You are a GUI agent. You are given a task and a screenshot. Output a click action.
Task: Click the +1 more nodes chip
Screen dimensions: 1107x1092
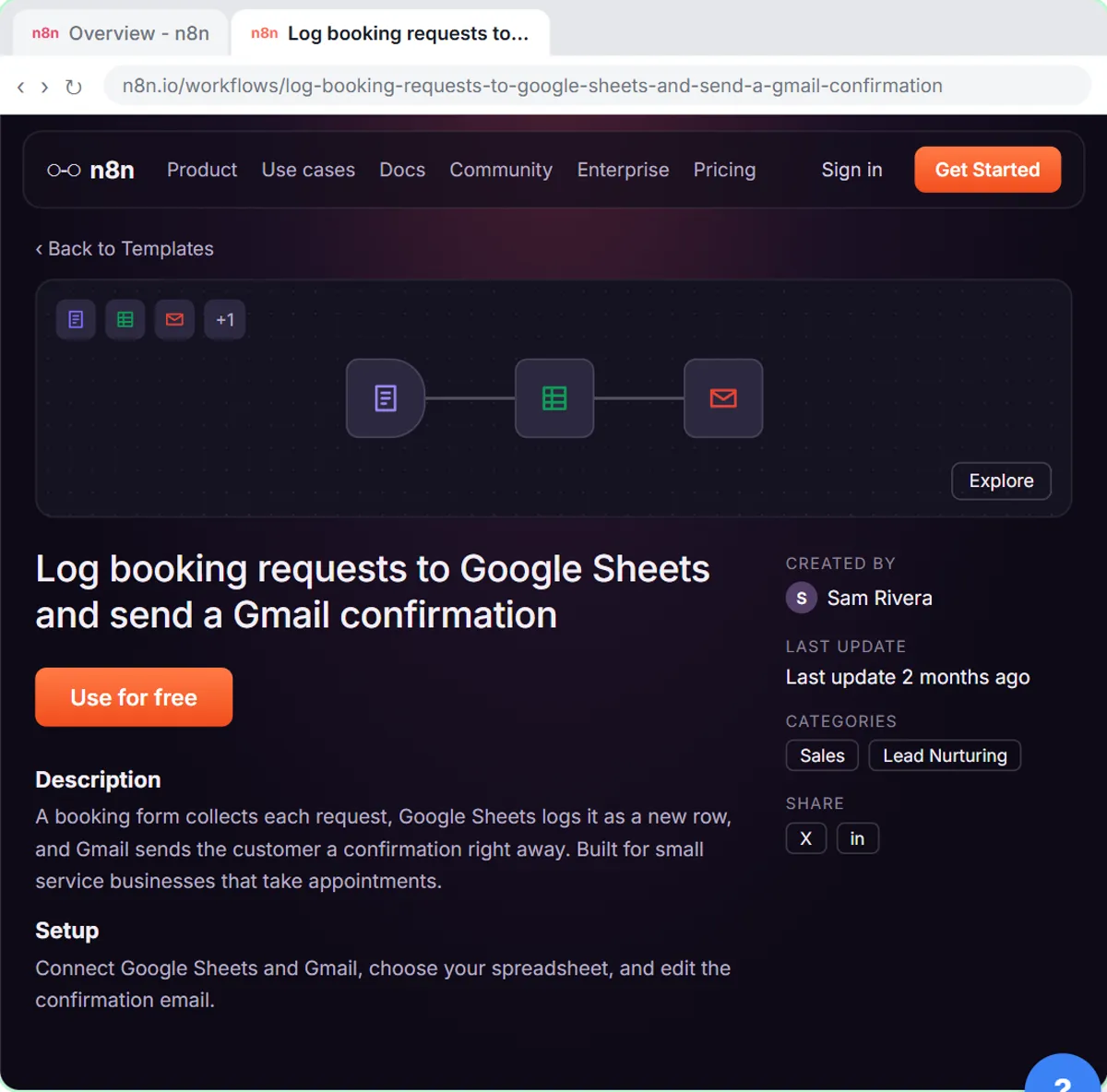pyautogui.click(x=225, y=320)
